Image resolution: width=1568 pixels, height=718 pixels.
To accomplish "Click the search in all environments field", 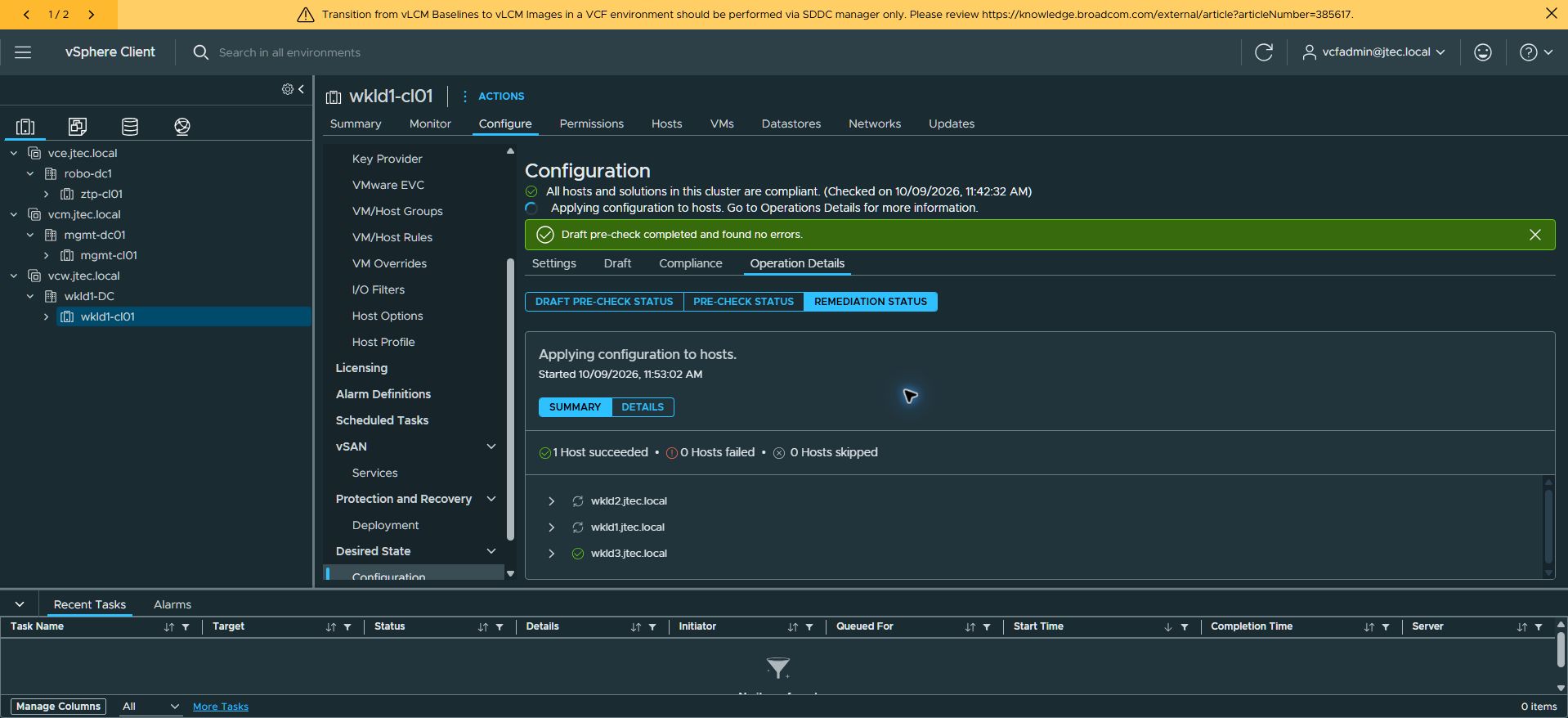I will 289,52.
